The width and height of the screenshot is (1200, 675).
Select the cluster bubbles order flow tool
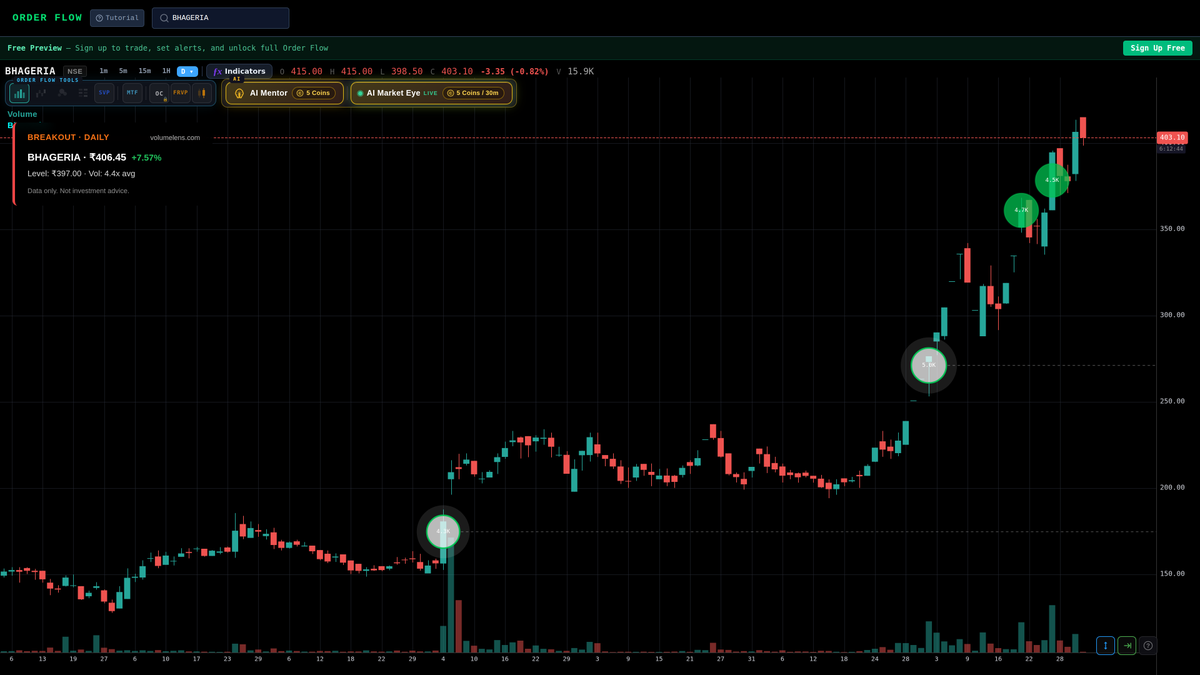pyautogui.click(x=62, y=93)
